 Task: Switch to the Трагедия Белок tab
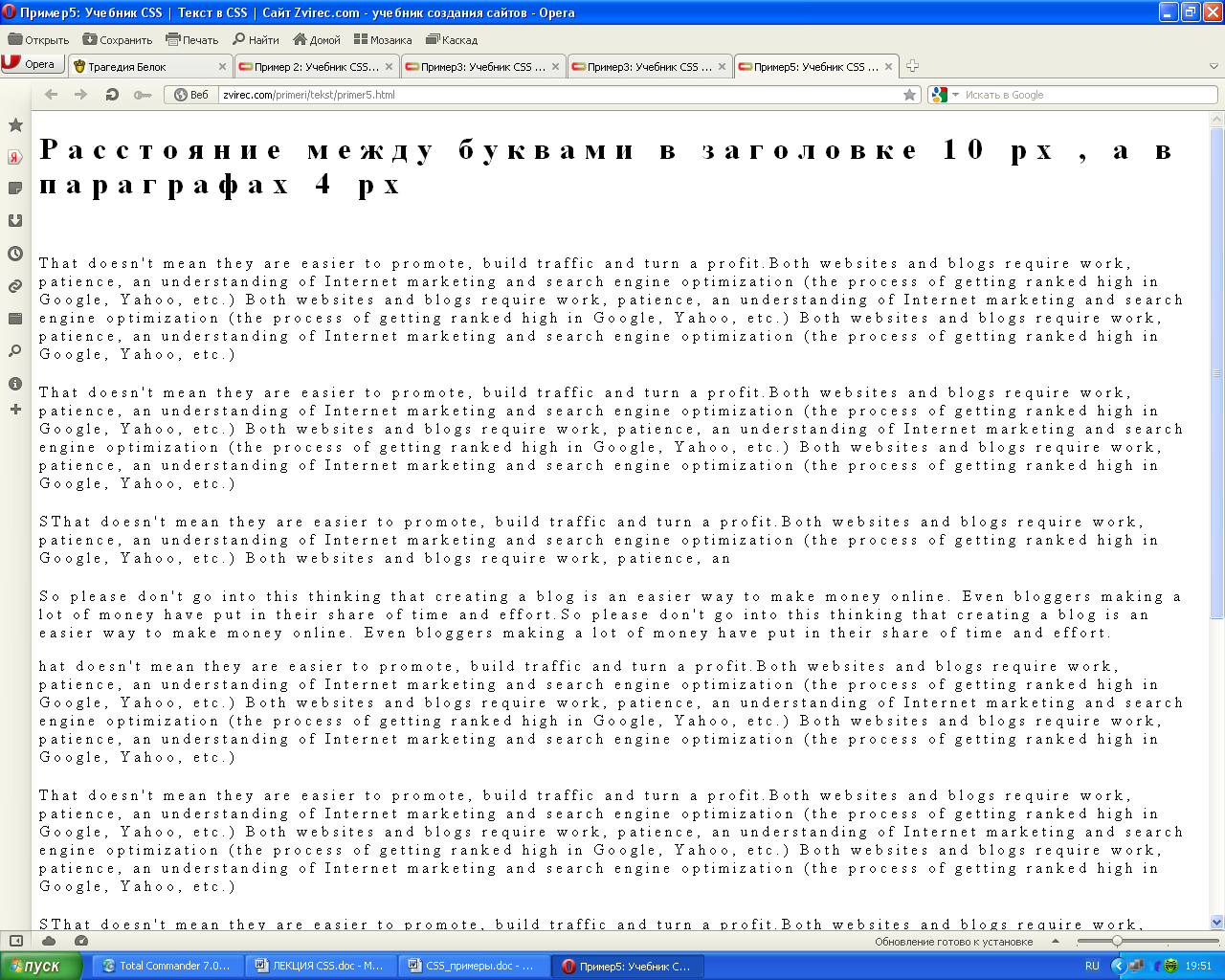[x=144, y=66]
